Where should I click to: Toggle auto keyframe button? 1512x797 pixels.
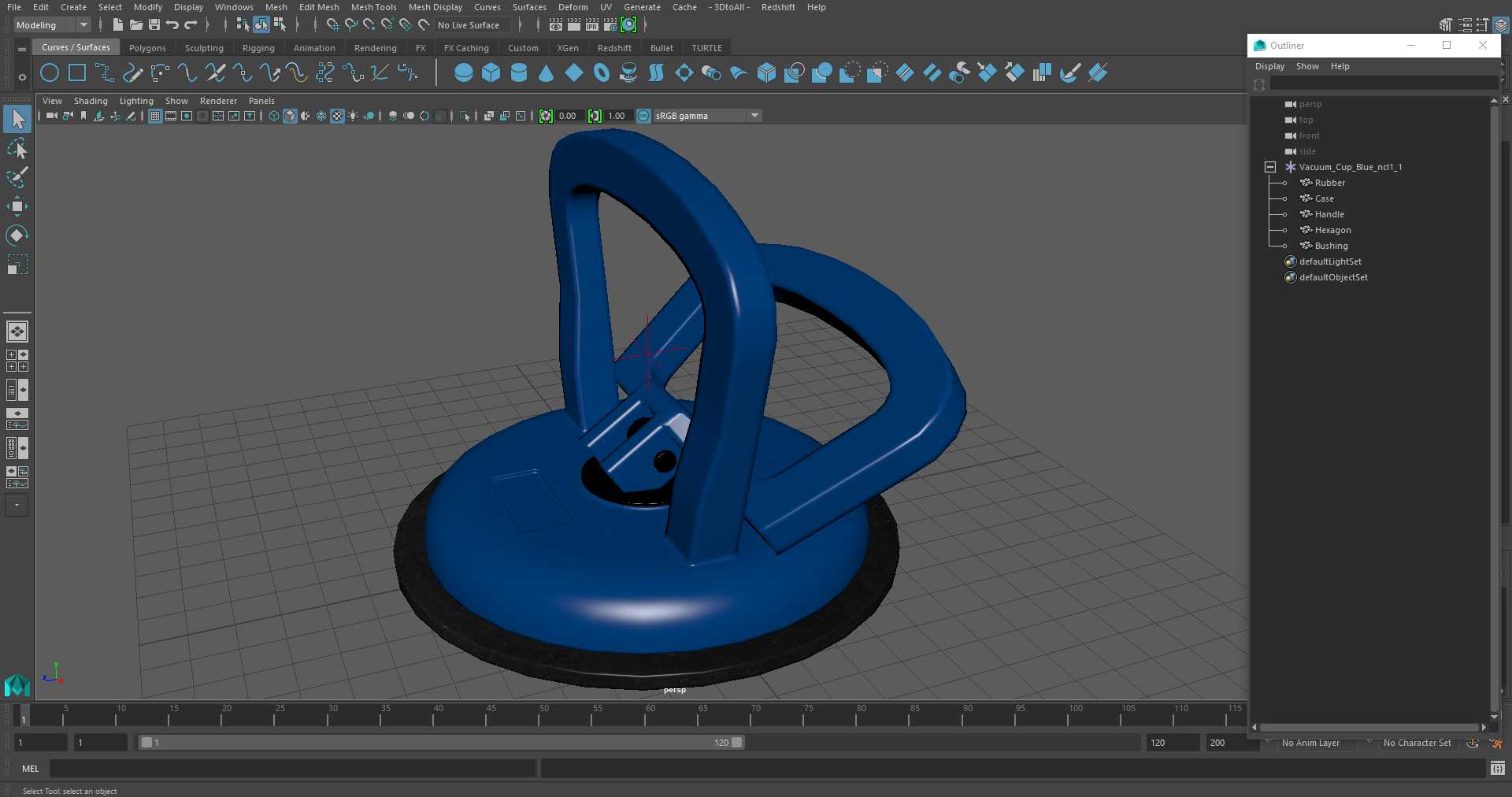click(1473, 743)
